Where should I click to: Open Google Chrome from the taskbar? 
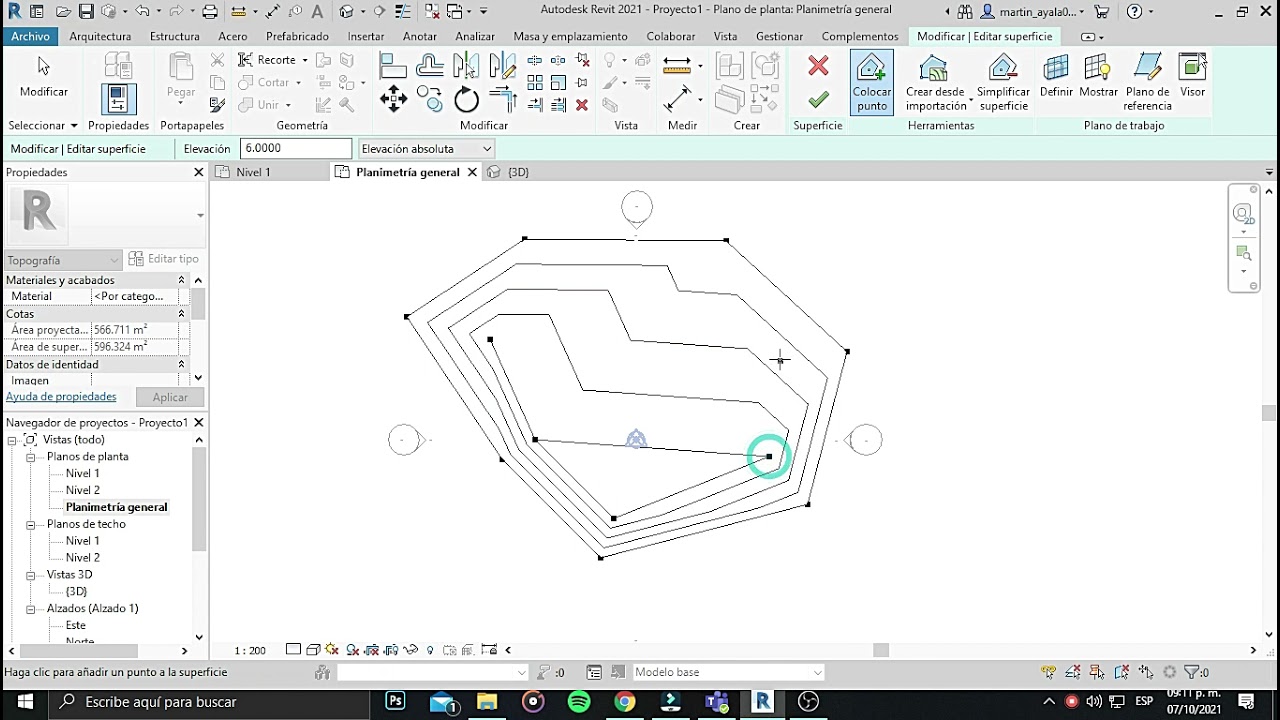pyautogui.click(x=625, y=702)
